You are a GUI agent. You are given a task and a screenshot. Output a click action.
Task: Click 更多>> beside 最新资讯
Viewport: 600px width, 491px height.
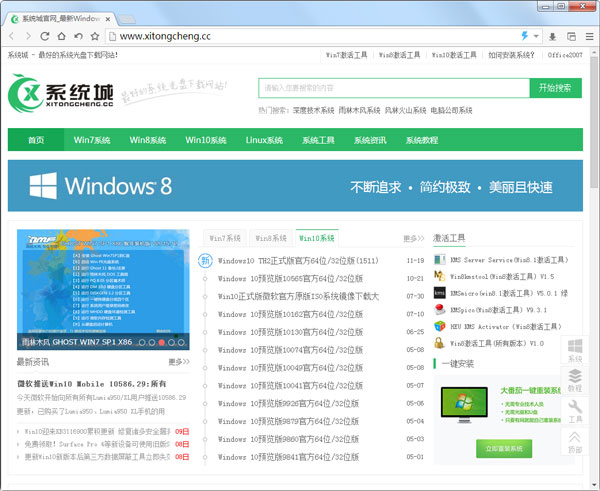pos(179,362)
